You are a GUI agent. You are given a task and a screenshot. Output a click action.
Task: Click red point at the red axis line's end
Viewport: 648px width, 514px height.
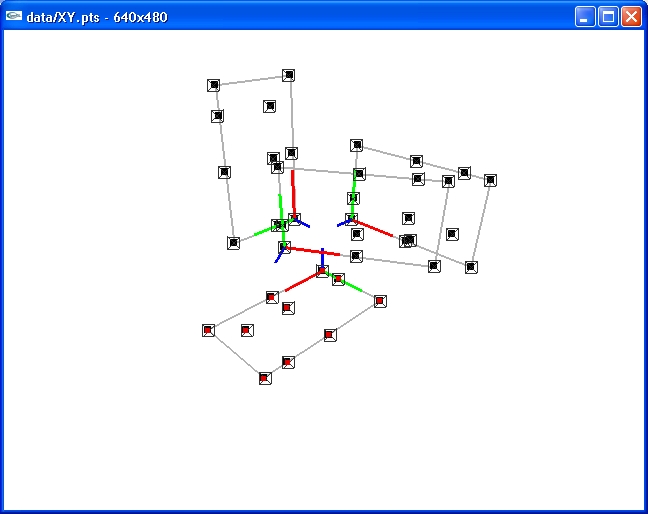(x=271, y=297)
